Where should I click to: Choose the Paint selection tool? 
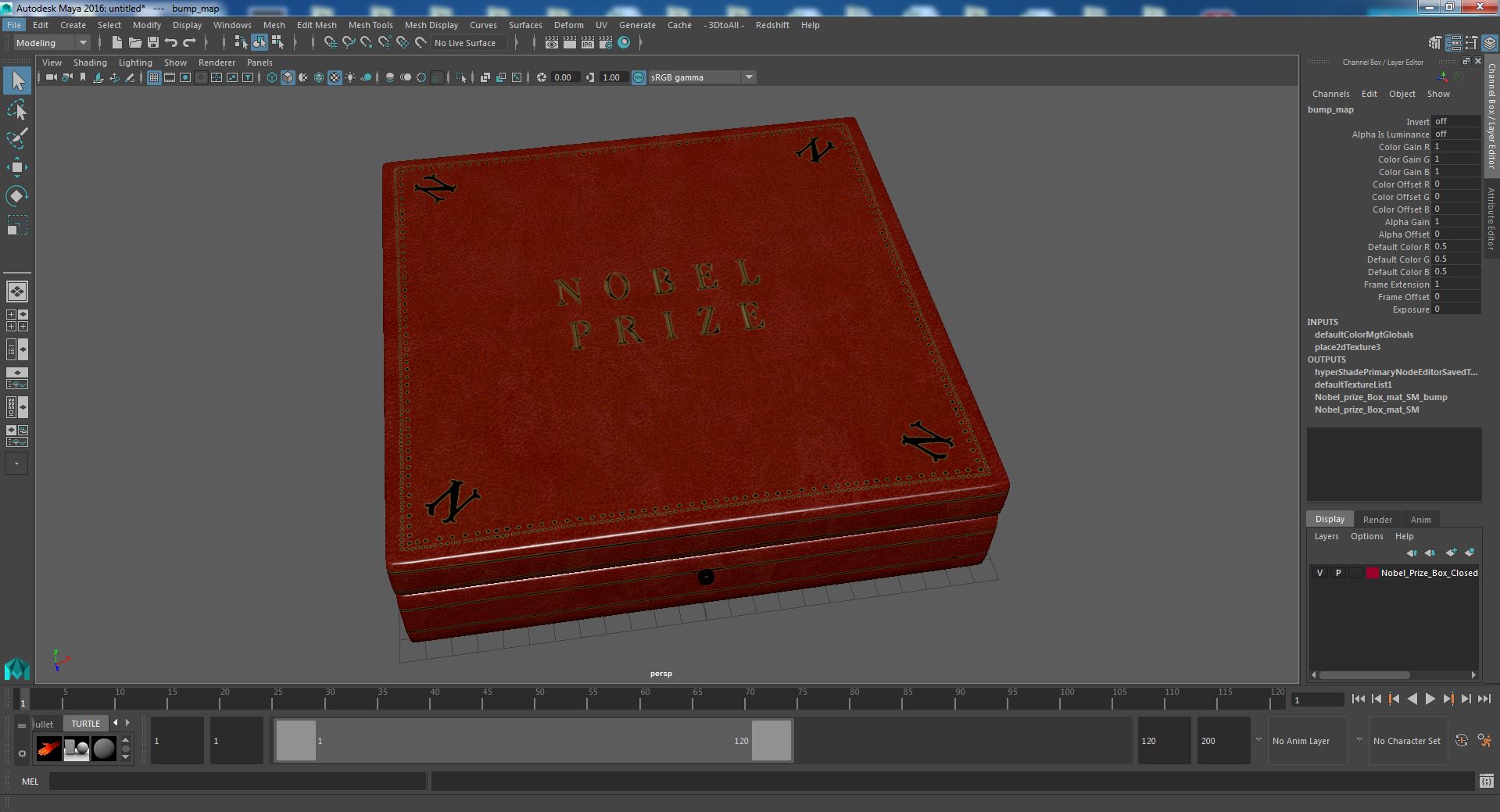click(17, 138)
